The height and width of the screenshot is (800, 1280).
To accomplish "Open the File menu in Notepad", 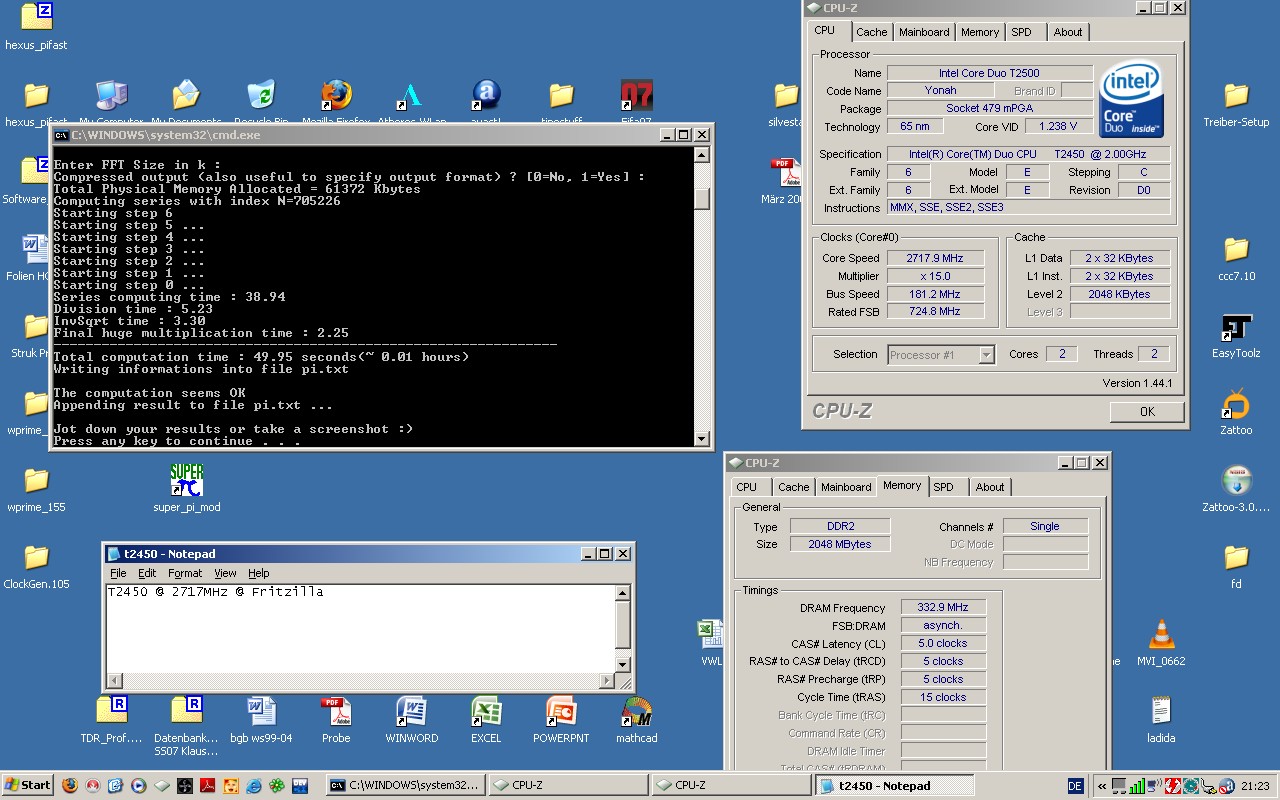I will [x=118, y=573].
